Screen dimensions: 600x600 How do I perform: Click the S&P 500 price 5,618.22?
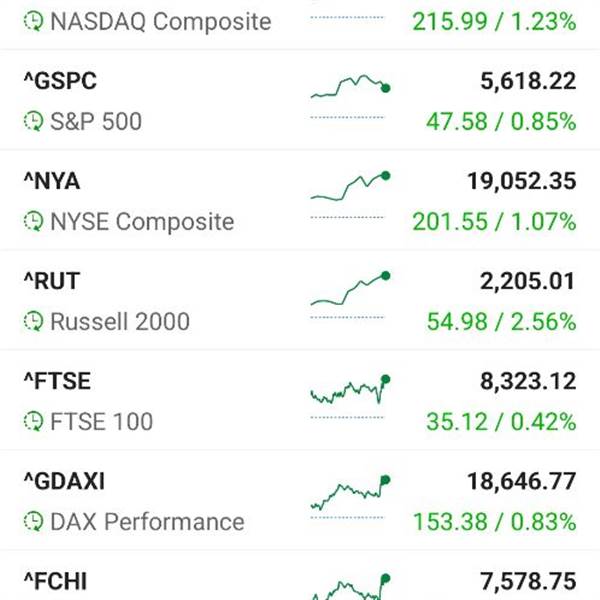528,81
